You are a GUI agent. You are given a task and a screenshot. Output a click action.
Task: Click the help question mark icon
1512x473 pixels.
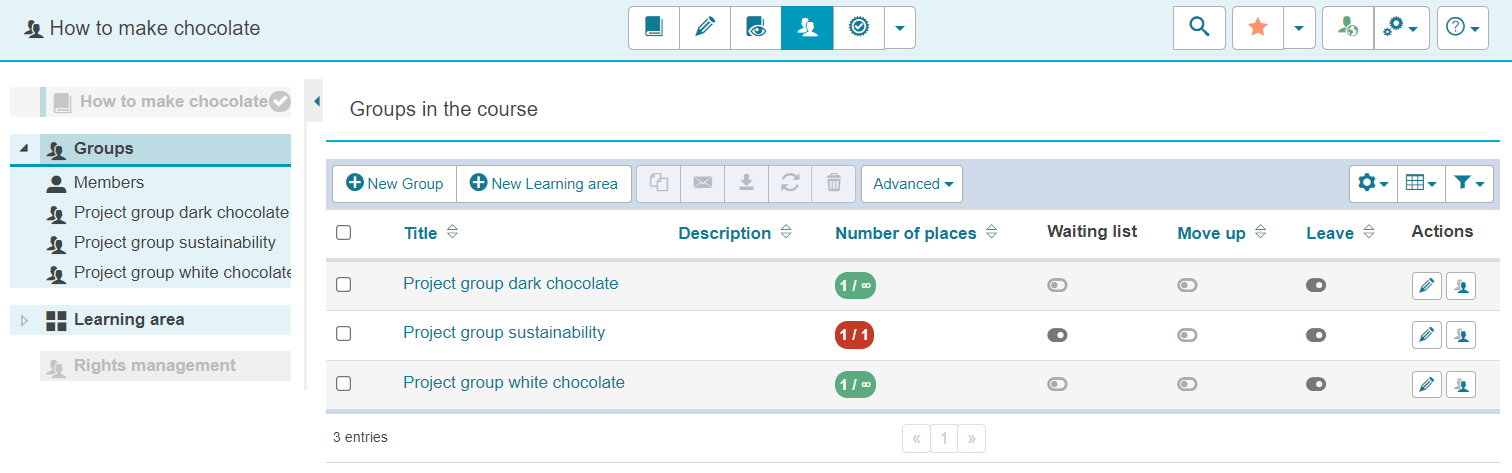pyautogui.click(x=1462, y=28)
